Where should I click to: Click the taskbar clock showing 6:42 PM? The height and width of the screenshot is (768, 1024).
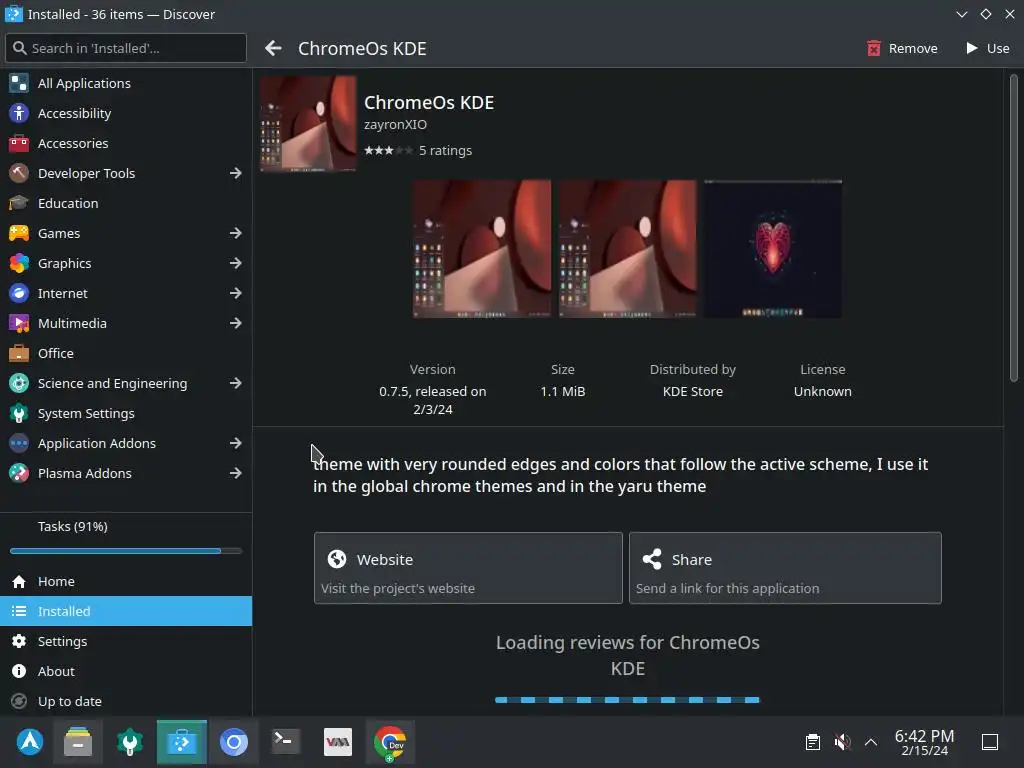pos(924,743)
